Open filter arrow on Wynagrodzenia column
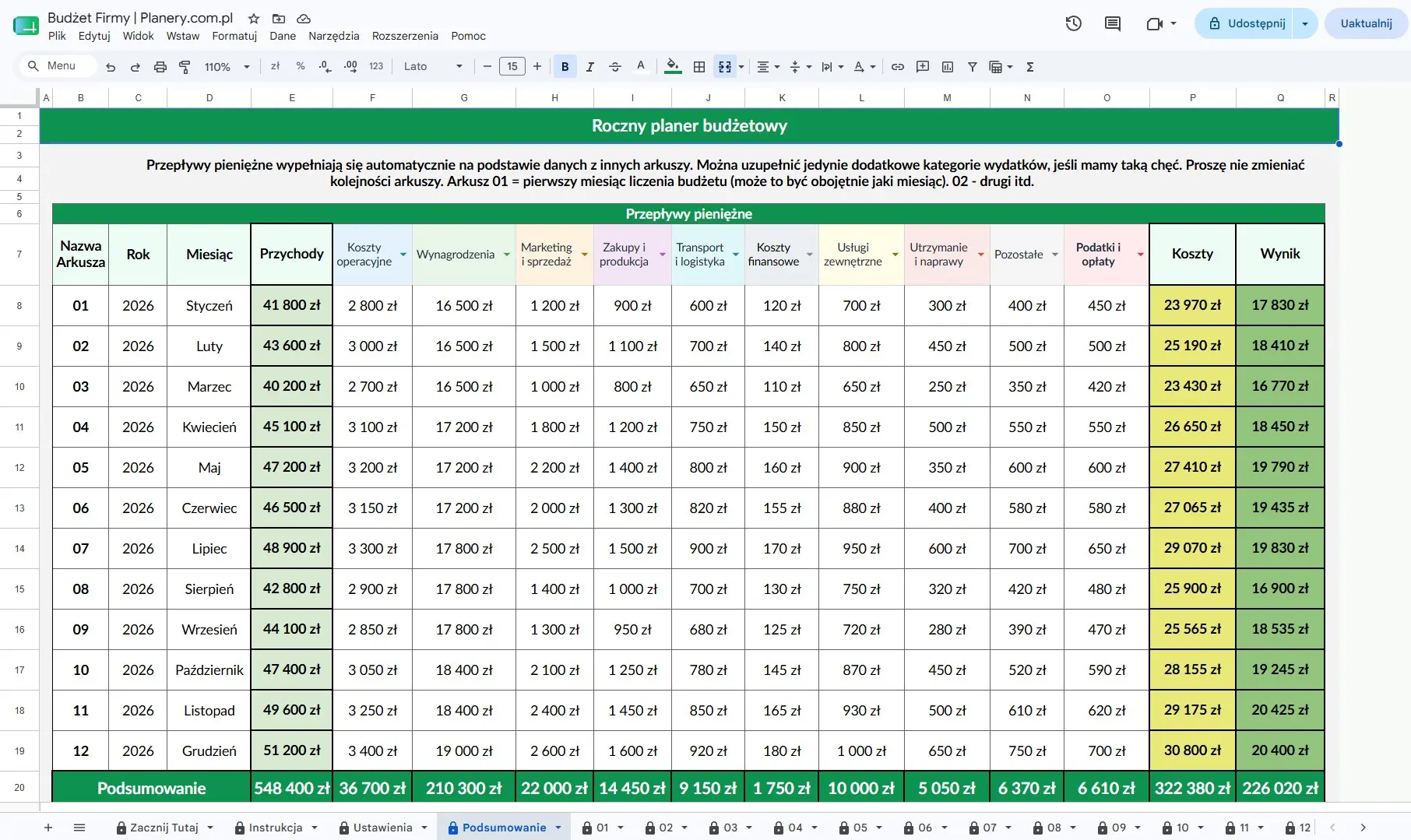Screen dimensions: 1411x840 click(507, 255)
